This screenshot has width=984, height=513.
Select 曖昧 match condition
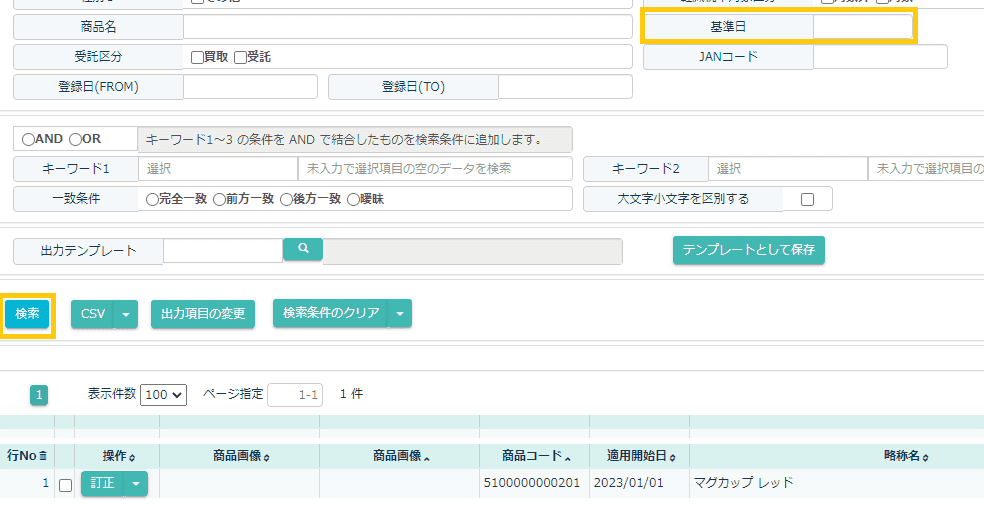tap(353, 200)
